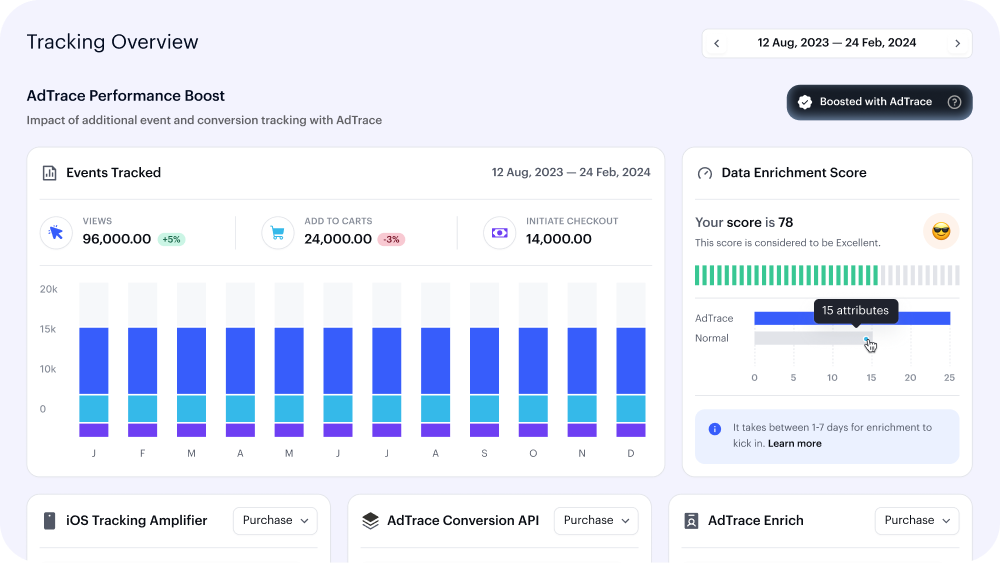This screenshot has height=563, width=1000.
Task: Open the Learn more link
Action: coord(795,443)
